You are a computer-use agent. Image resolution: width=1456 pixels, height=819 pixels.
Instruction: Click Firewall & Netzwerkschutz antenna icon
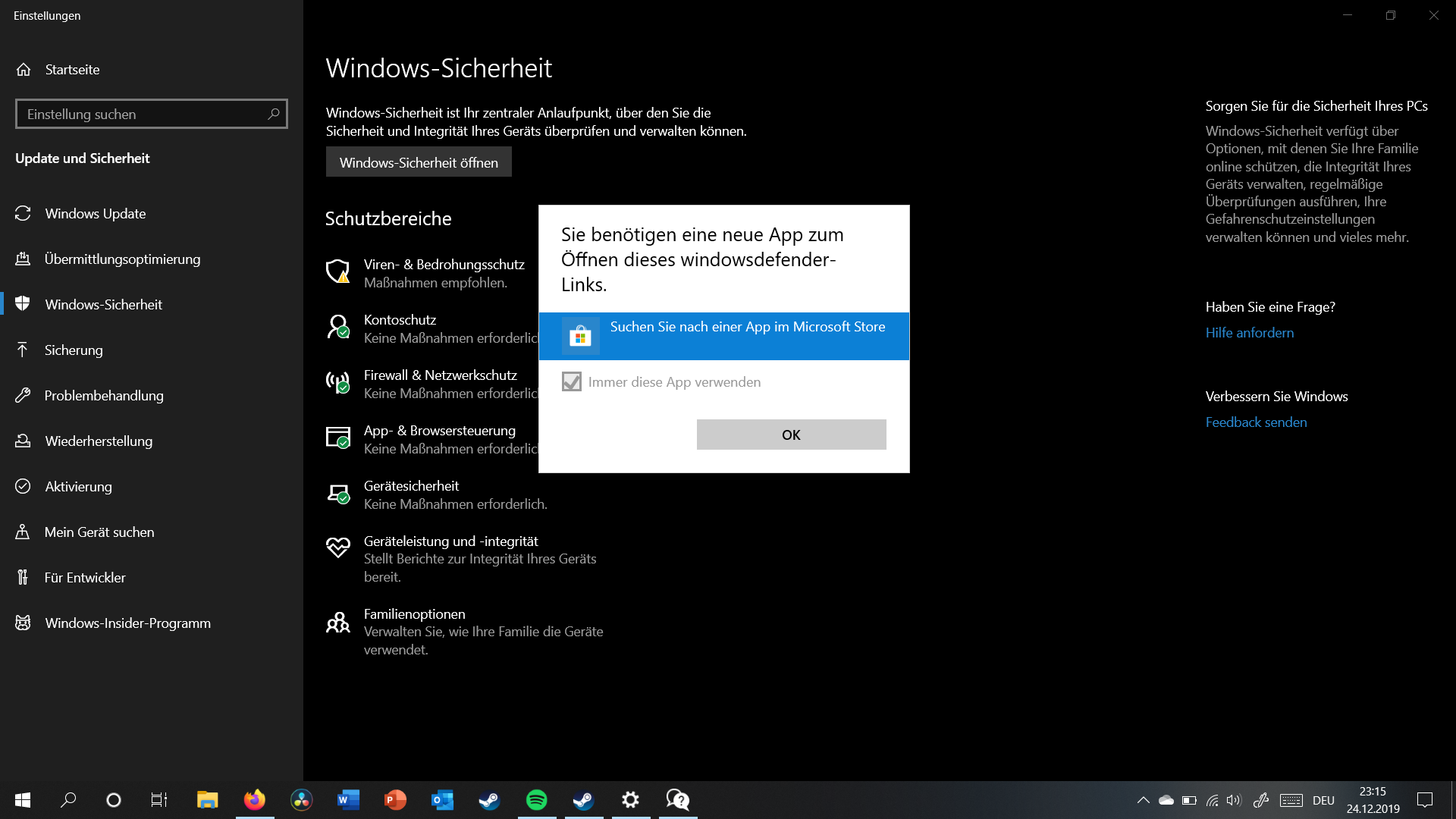click(338, 381)
